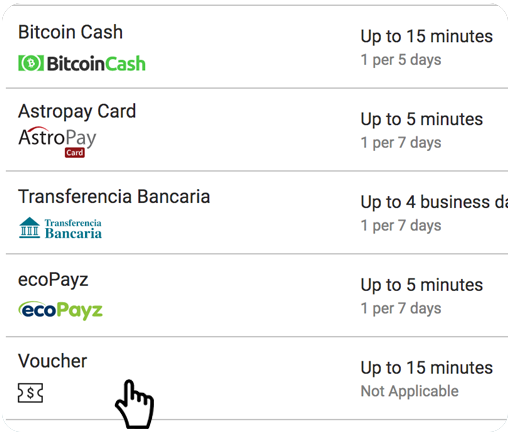
Task: Choose the Transferencia Bancaria method title
Action: 114,196
